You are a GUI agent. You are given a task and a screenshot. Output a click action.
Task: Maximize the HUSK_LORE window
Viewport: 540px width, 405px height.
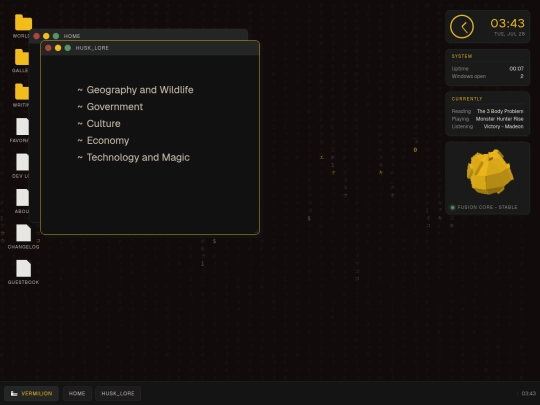pyautogui.click(x=68, y=48)
